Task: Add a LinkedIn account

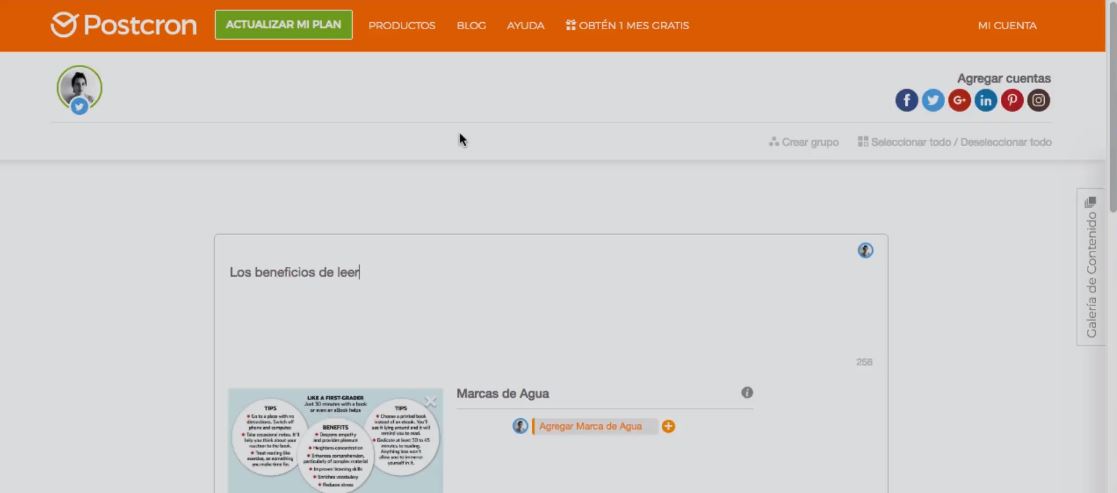Action: point(986,100)
